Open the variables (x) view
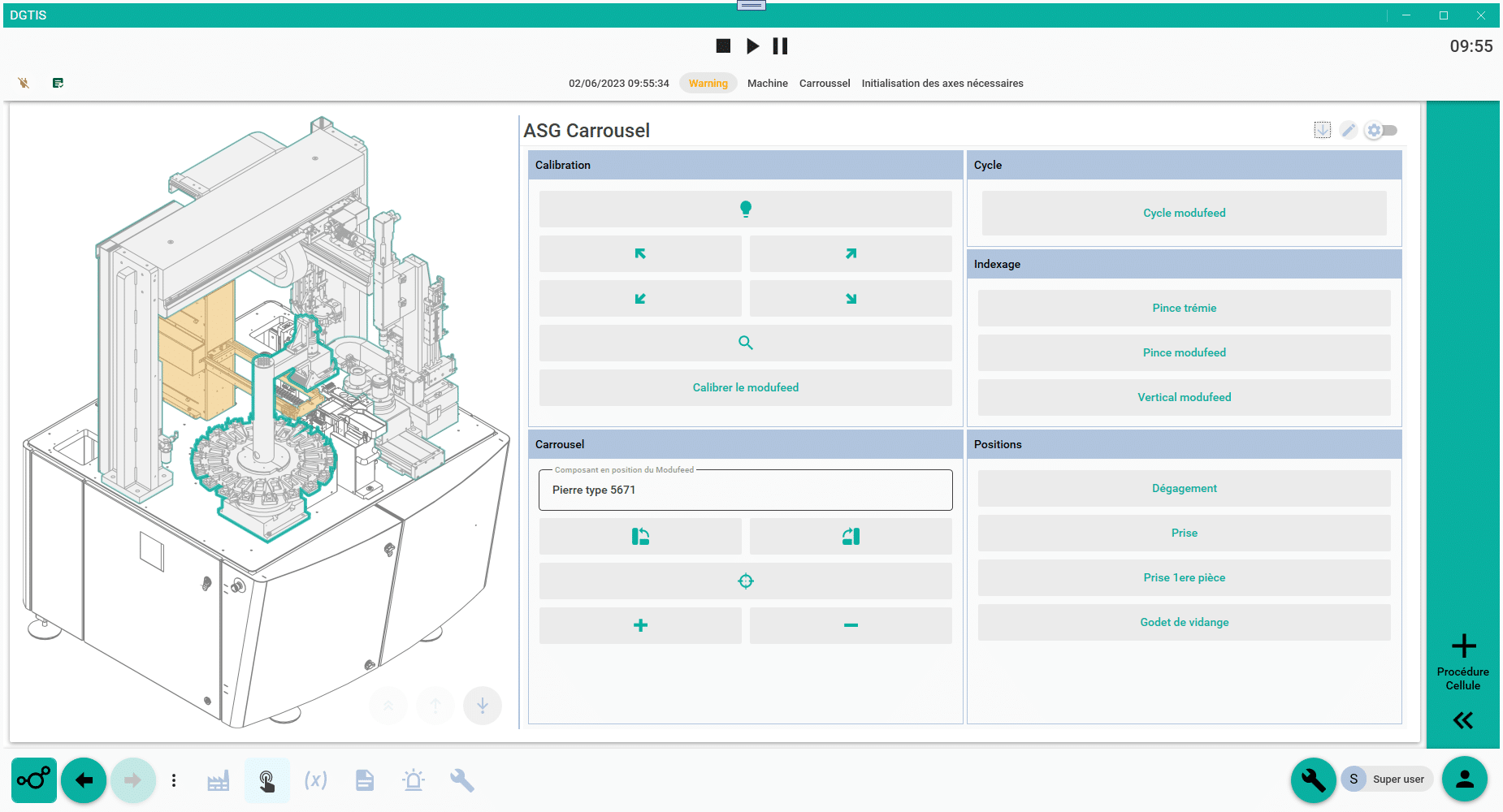Image resolution: width=1503 pixels, height=812 pixels. point(315,780)
